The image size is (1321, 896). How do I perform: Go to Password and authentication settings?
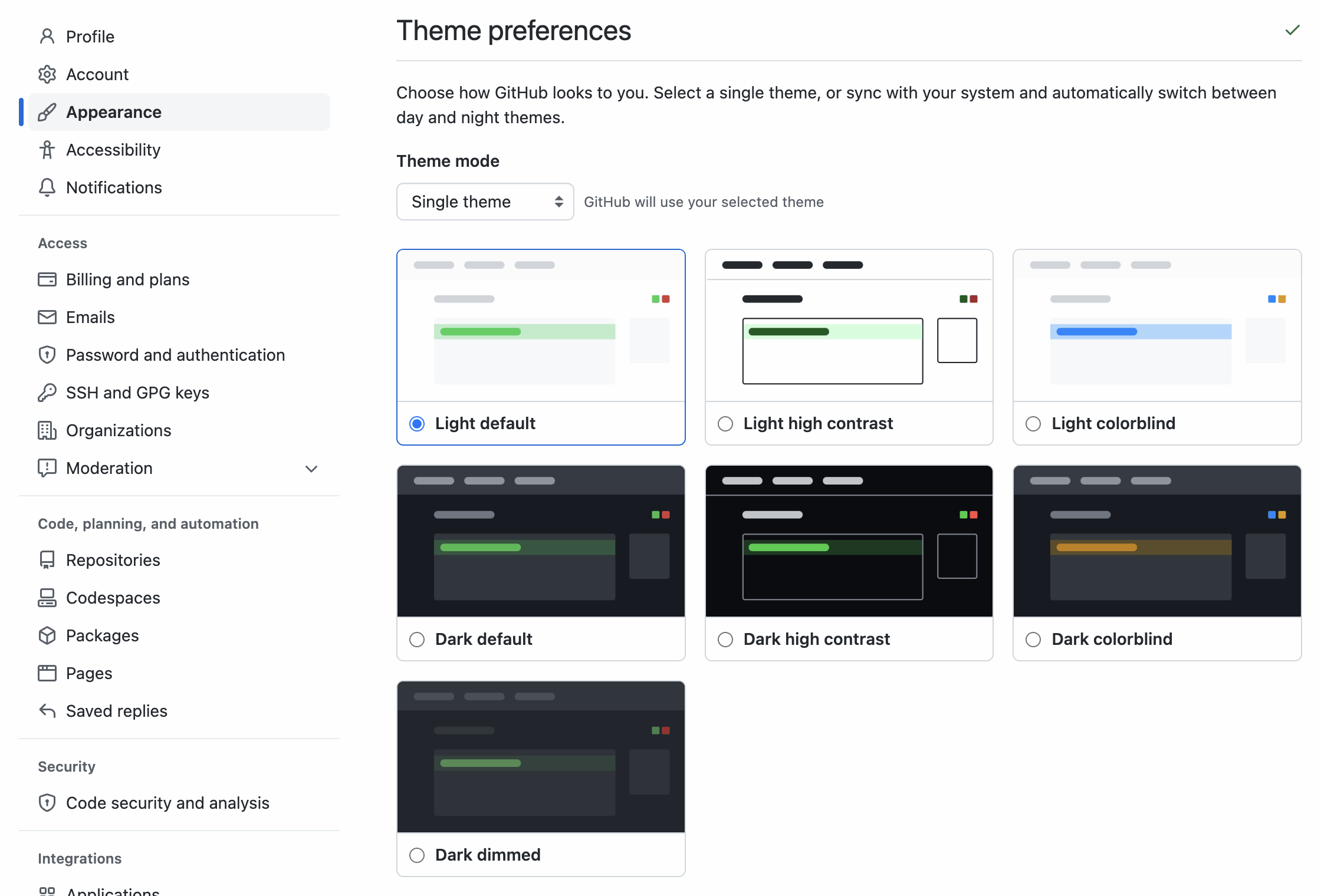pyautogui.click(x=175, y=355)
